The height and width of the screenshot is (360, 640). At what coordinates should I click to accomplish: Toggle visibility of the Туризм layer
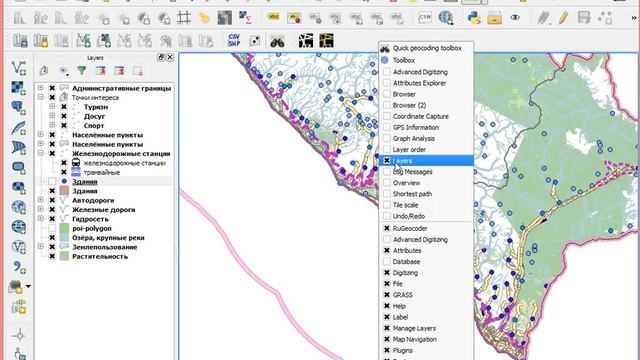64,107
